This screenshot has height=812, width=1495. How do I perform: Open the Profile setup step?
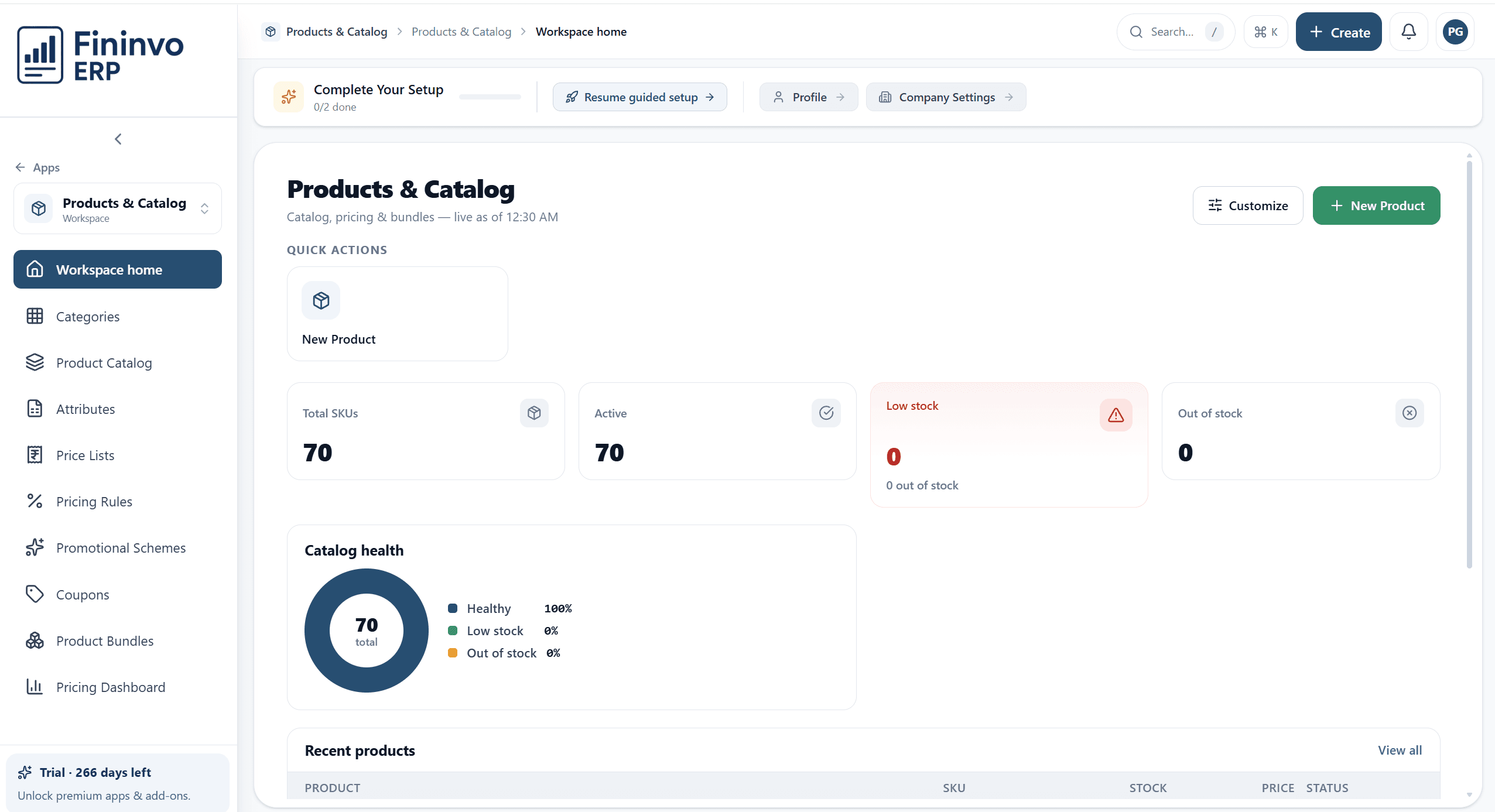pyautogui.click(x=809, y=97)
